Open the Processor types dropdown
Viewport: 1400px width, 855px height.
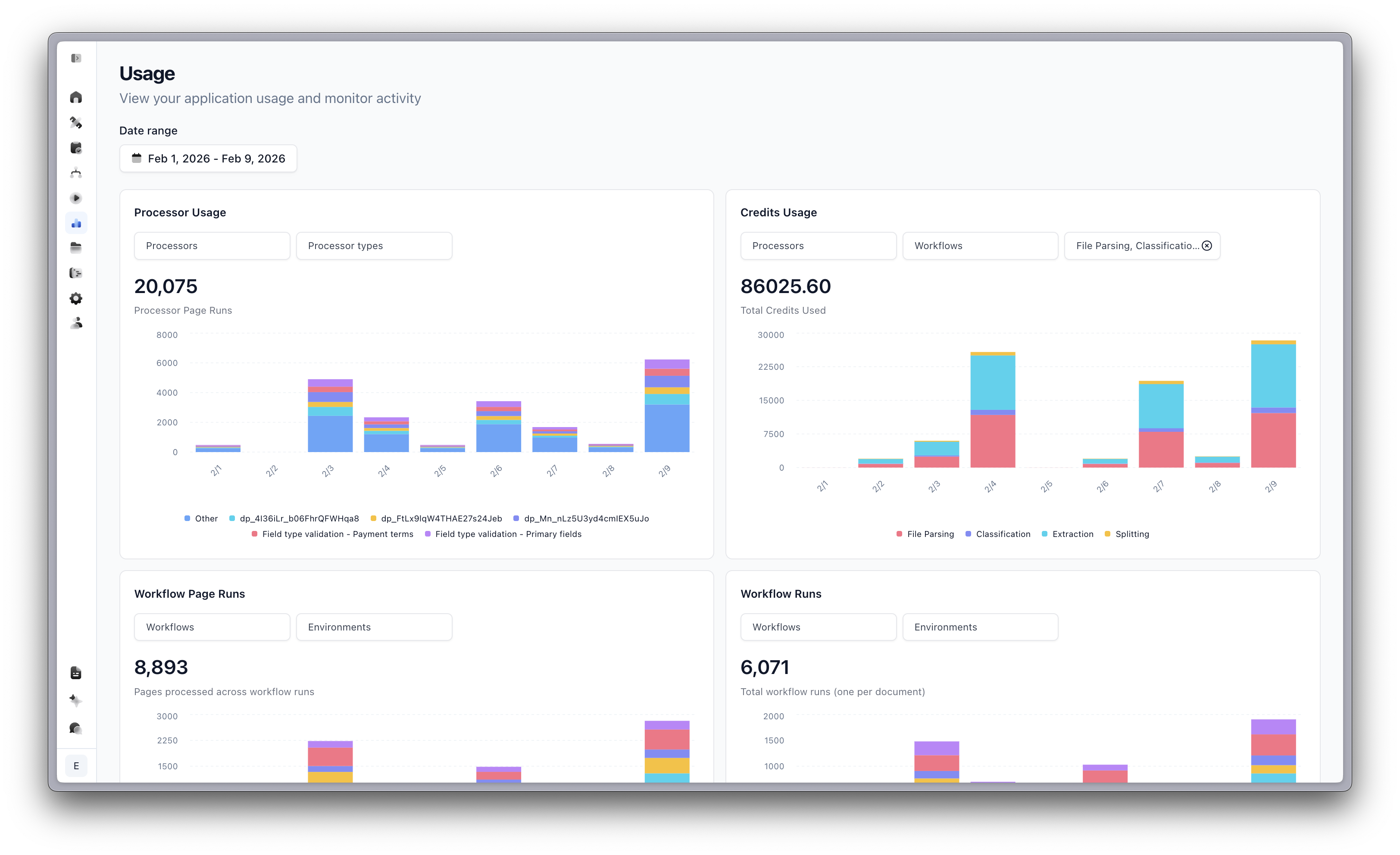pyautogui.click(x=374, y=246)
